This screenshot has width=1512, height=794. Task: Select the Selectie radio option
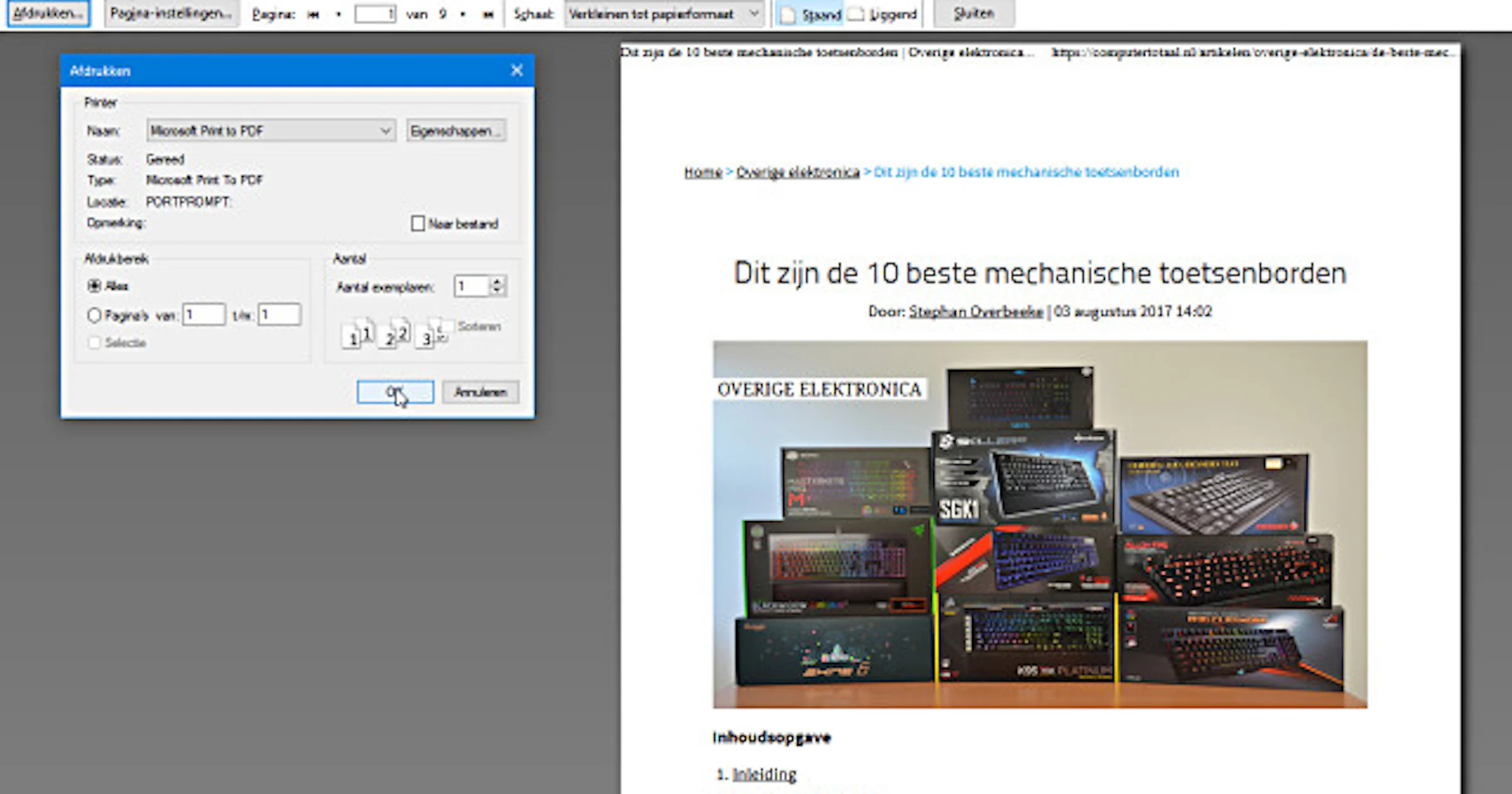pos(94,343)
